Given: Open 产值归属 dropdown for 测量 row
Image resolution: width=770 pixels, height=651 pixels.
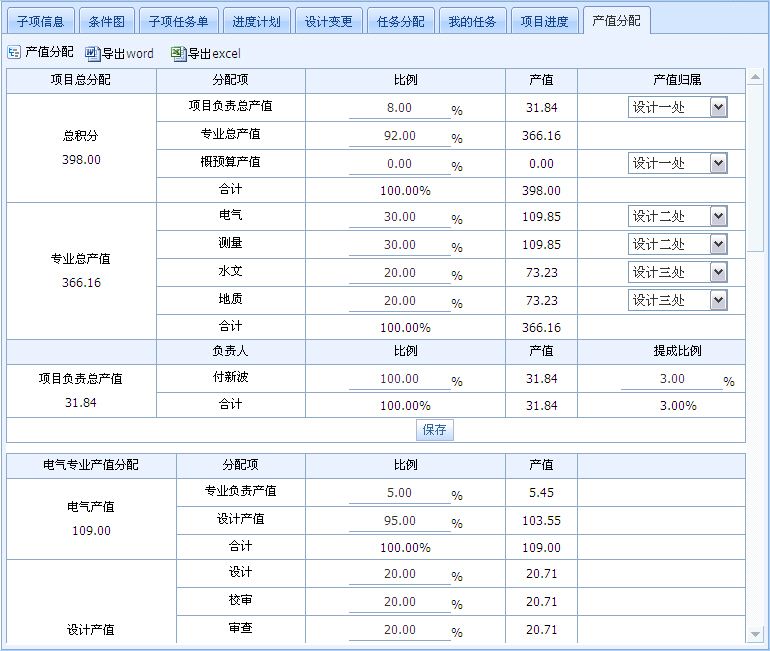Looking at the screenshot, I should 677,244.
